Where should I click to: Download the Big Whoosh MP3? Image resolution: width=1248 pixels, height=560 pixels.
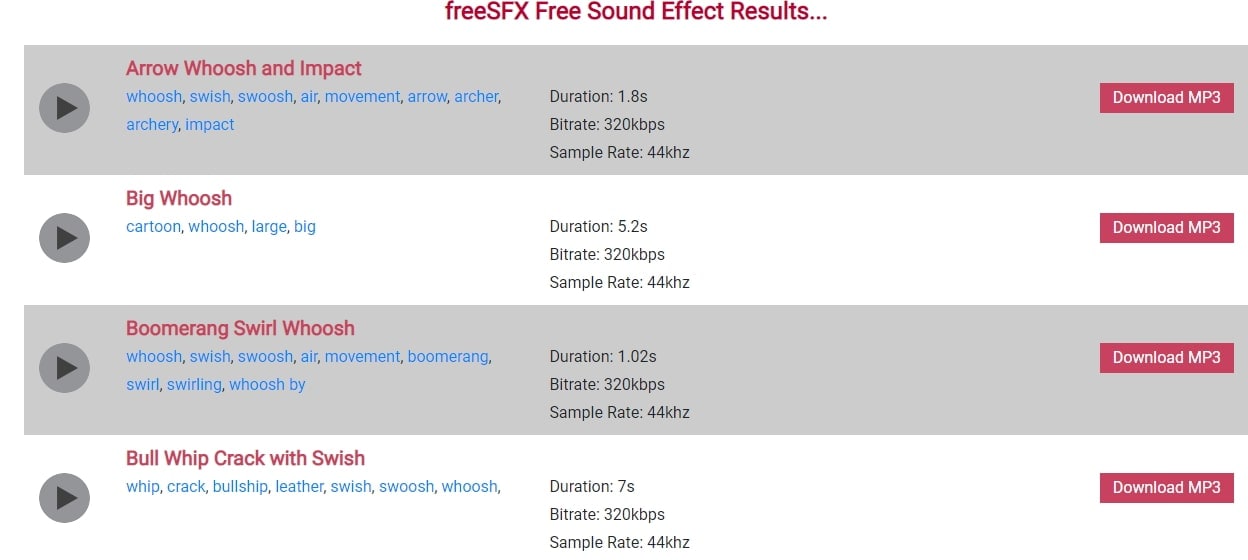point(1166,228)
